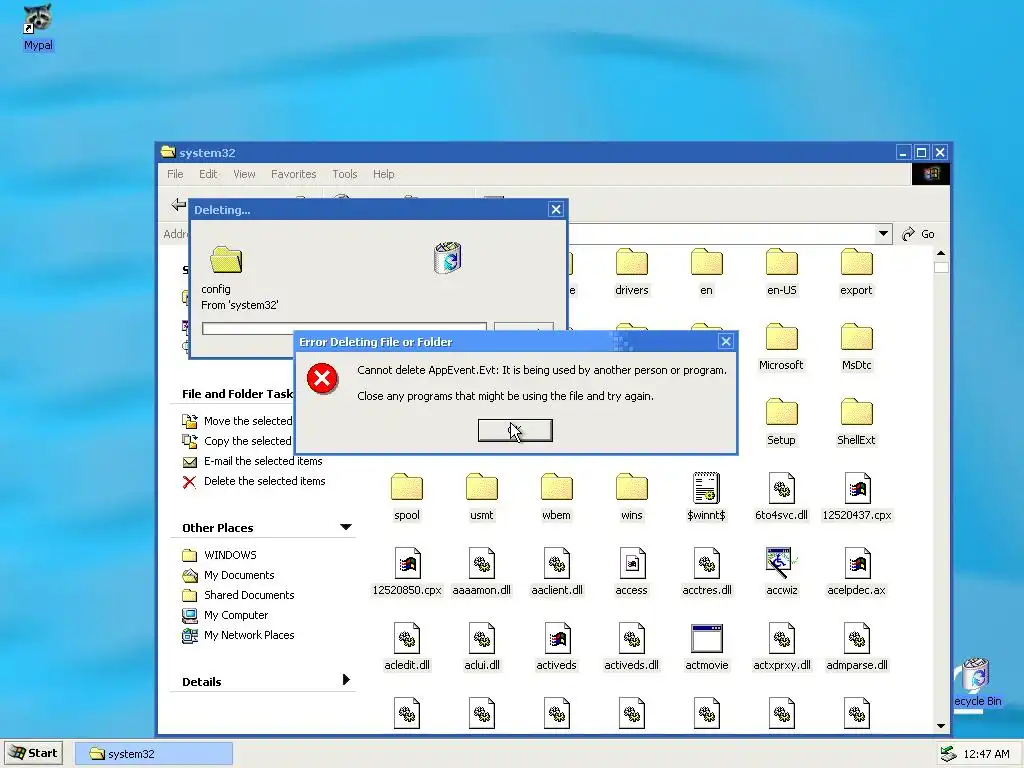
Task: Click the Deleting dialog progress bar
Action: click(x=344, y=328)
